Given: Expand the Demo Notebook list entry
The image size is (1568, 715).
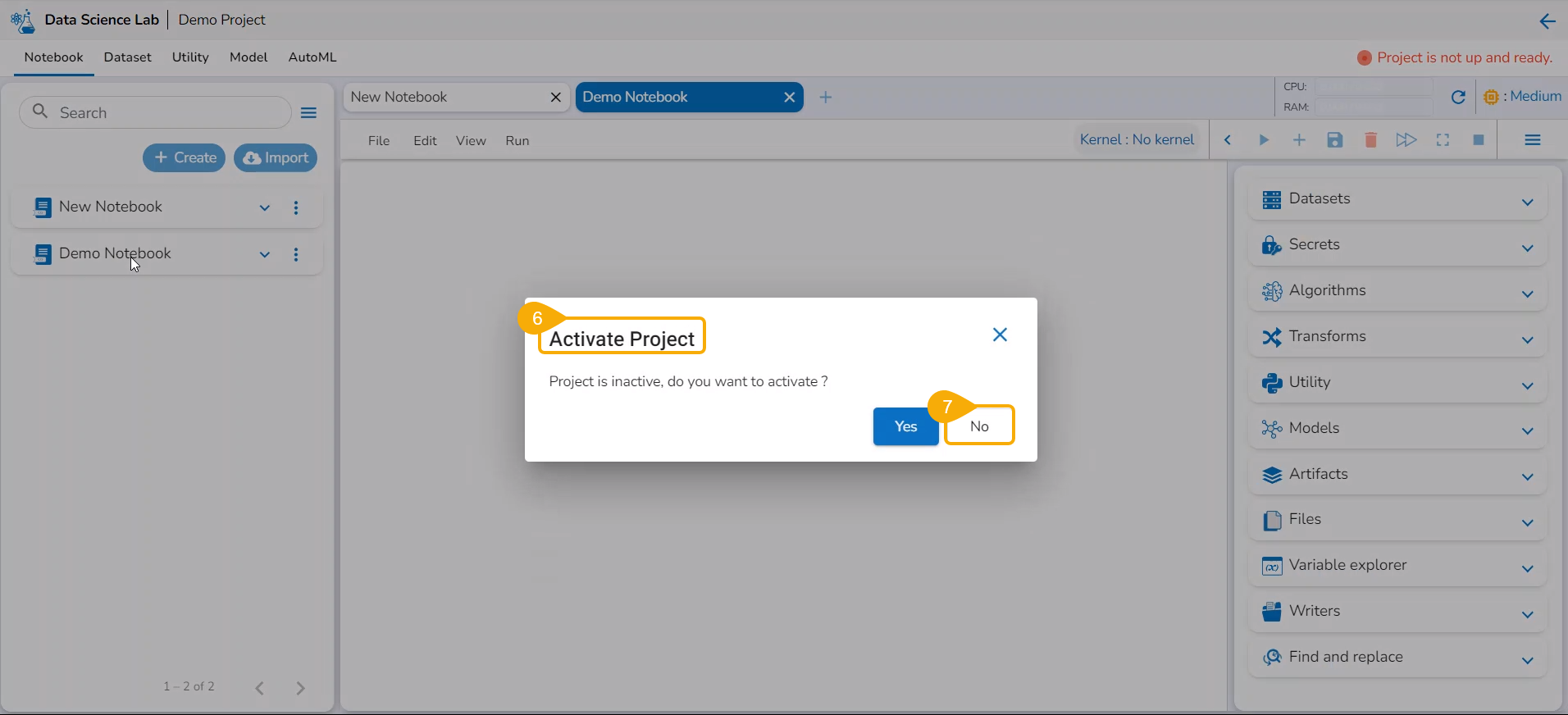Looking at the screenshot, I should tap(265, 254).
